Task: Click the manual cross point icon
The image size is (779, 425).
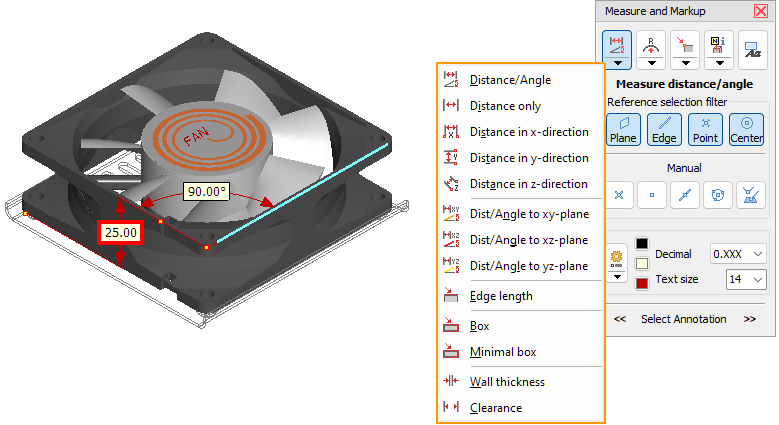Action: click(619, 195)
